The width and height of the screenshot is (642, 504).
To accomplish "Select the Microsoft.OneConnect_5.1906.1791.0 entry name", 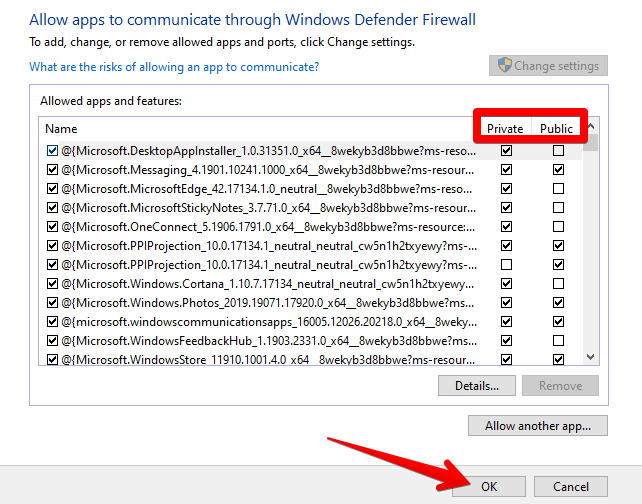I will pyautogui.click(x=268, y=227).
